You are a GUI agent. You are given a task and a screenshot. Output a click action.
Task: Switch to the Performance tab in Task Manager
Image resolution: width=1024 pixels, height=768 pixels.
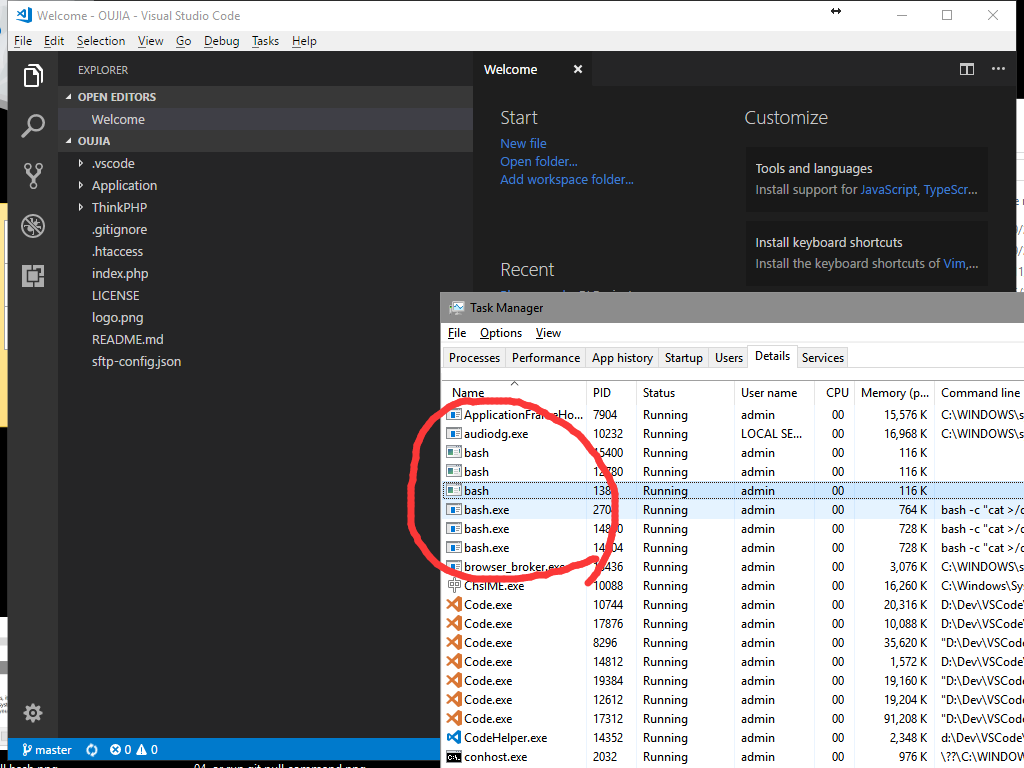546,357
